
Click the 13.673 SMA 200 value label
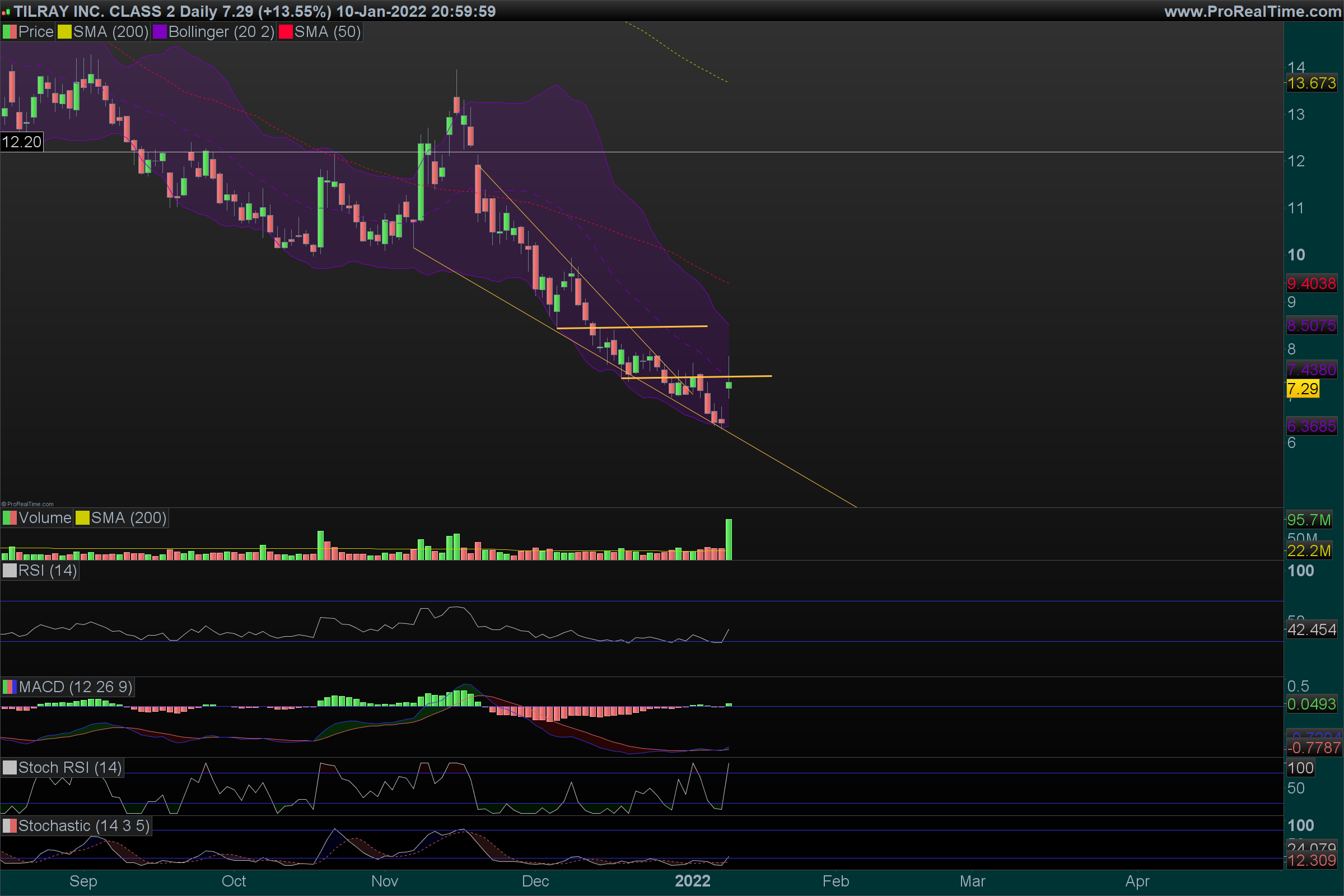1311,83
